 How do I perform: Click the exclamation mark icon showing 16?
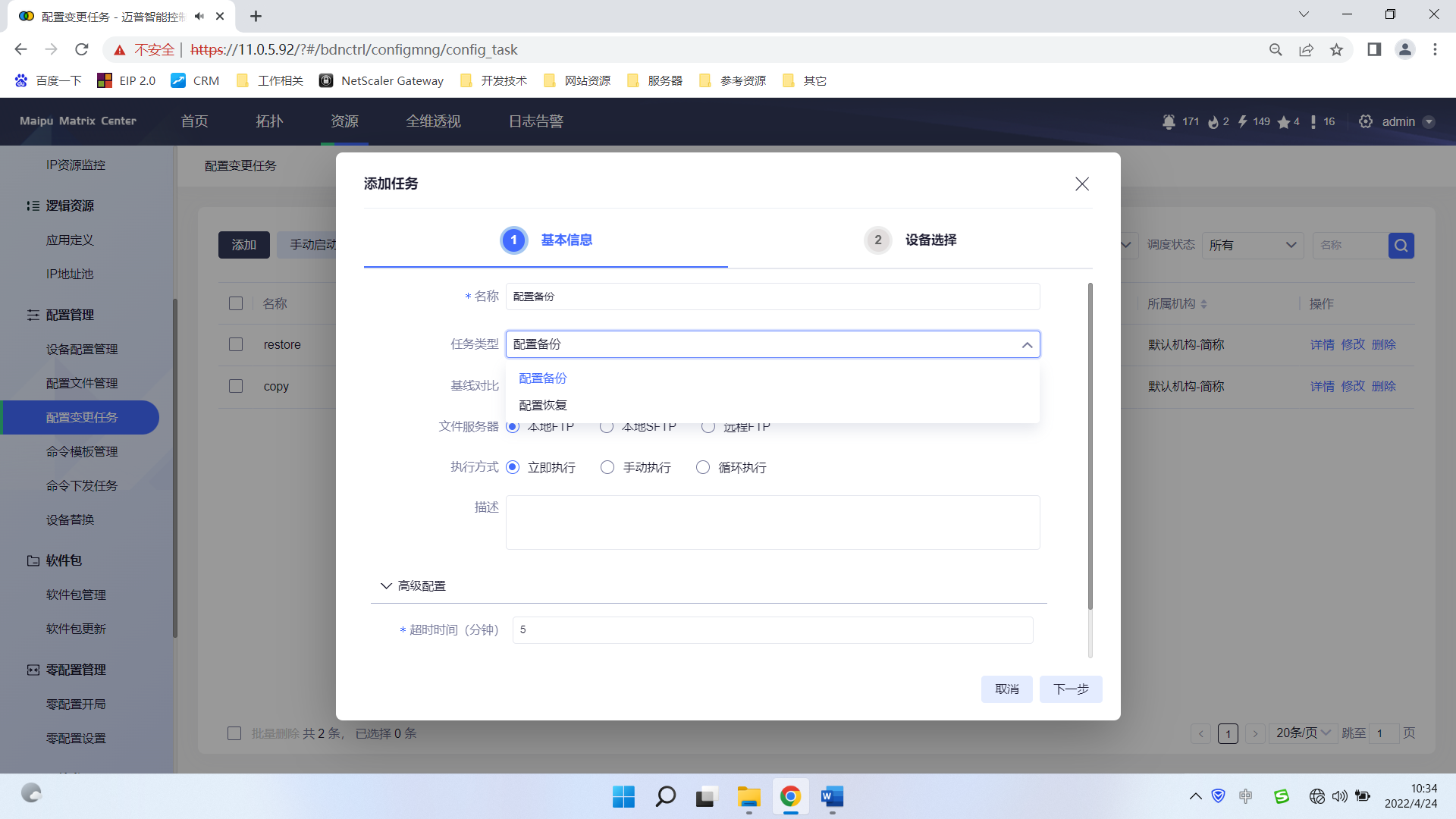(x=1313, y=122)
